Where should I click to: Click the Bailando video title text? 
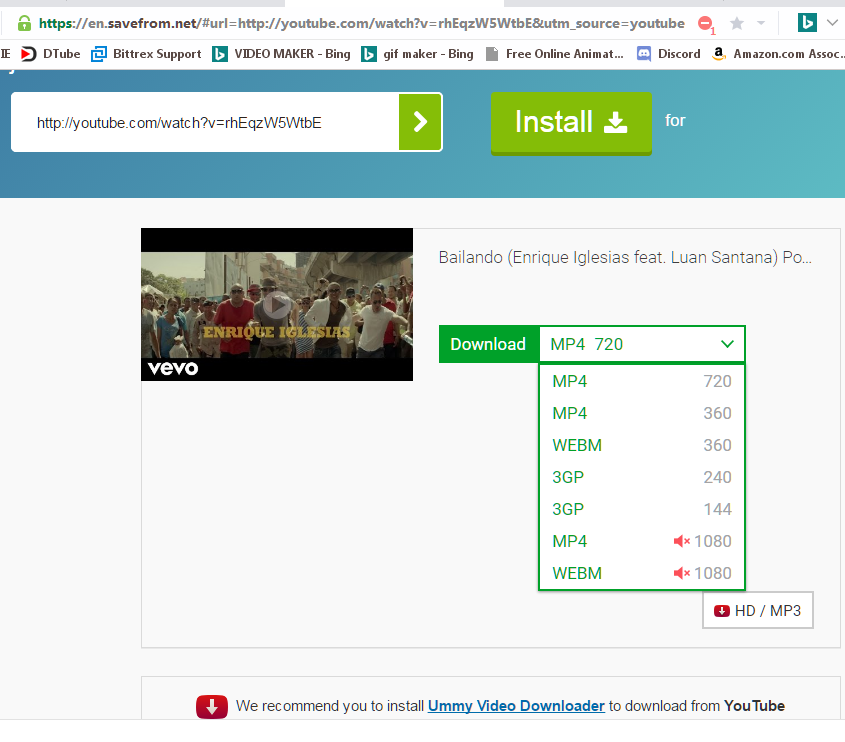click(625, 258)
